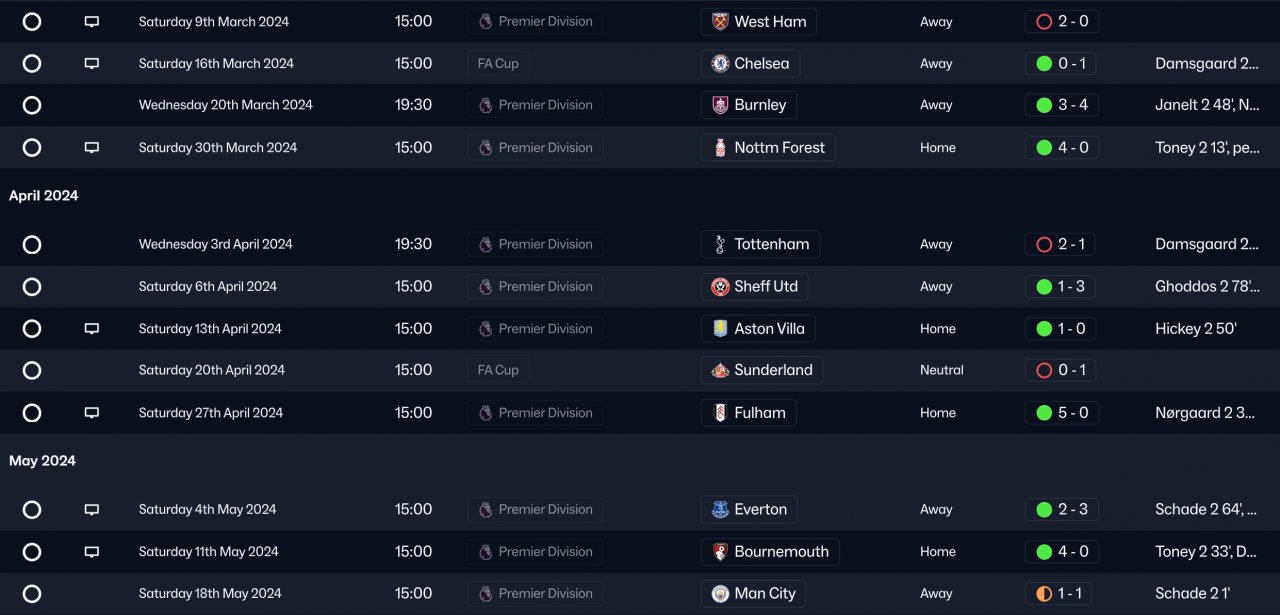Click the red loss indicator for Tottenham result

[x=1044, y=244]
